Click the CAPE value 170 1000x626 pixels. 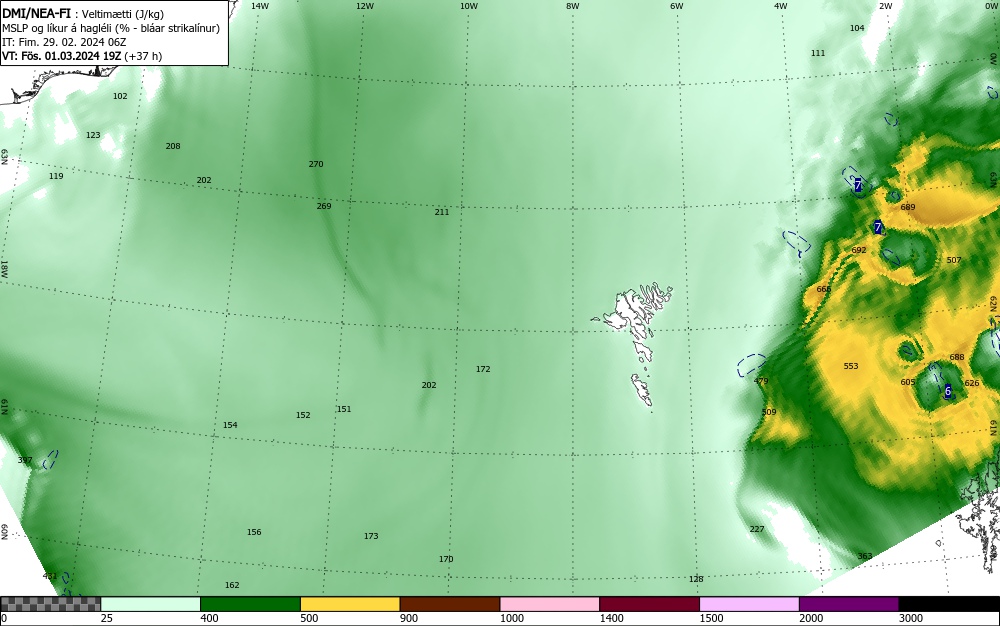click(x=446, y=559)
